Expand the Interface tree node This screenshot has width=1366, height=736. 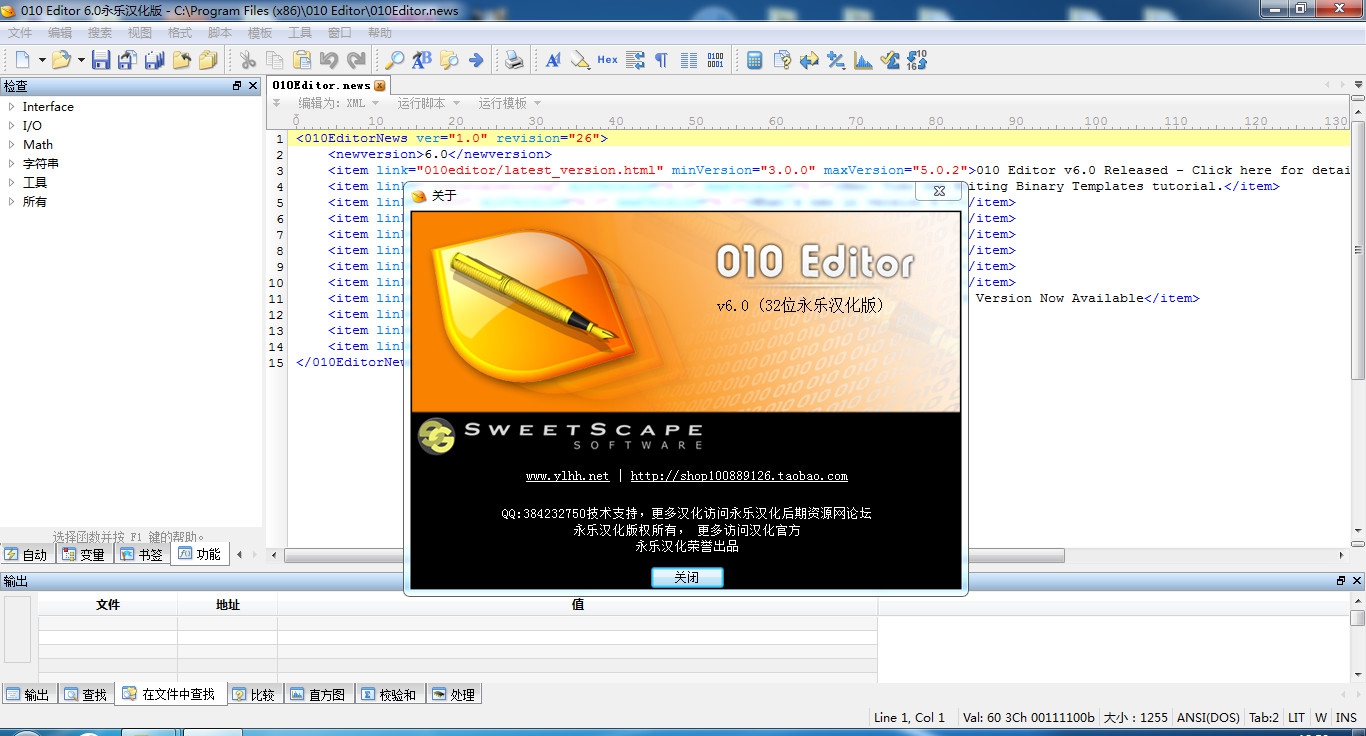[x=12, y=106]
